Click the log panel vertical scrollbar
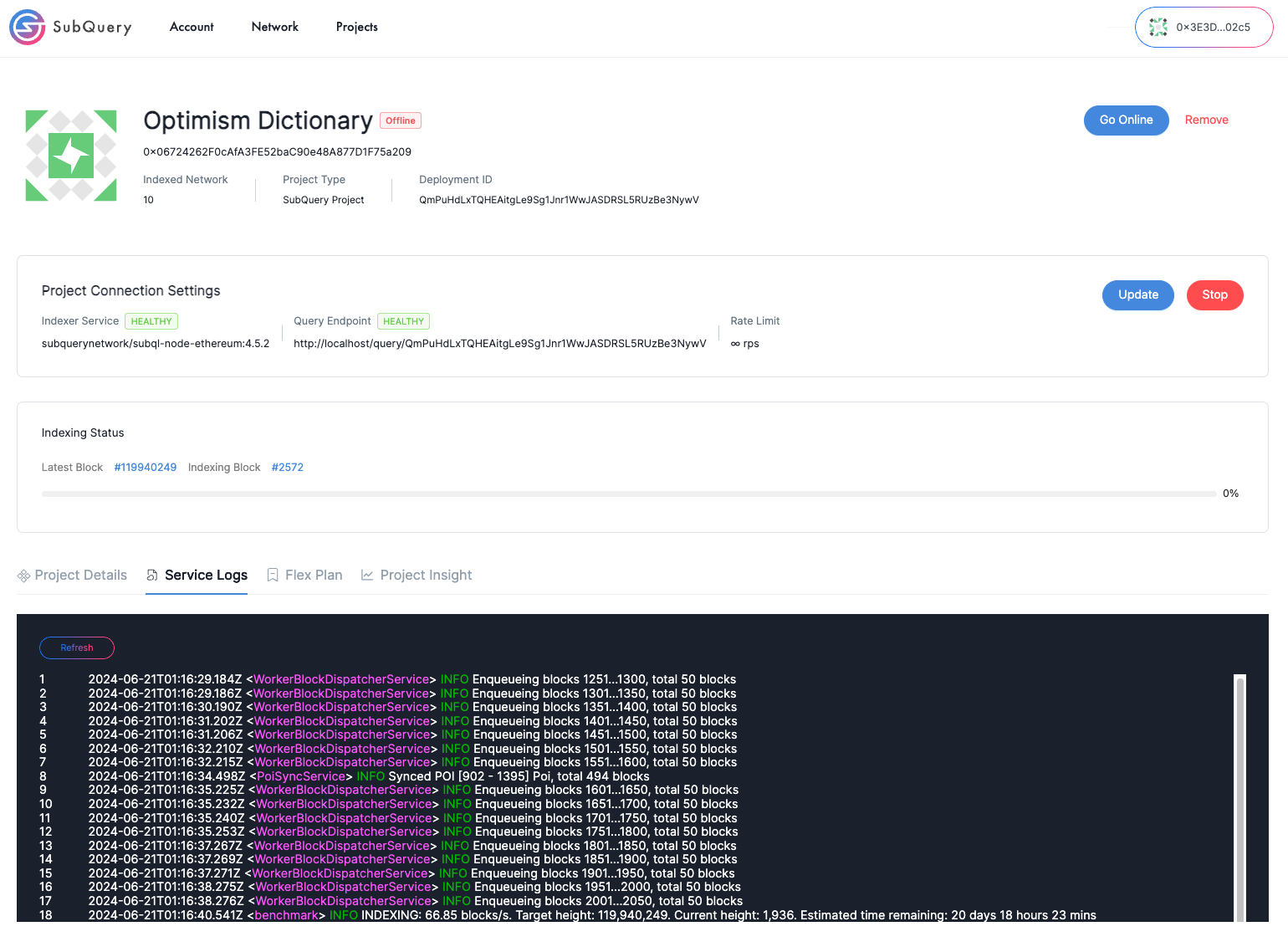The image size is (1288, 952). (1240, 798)
